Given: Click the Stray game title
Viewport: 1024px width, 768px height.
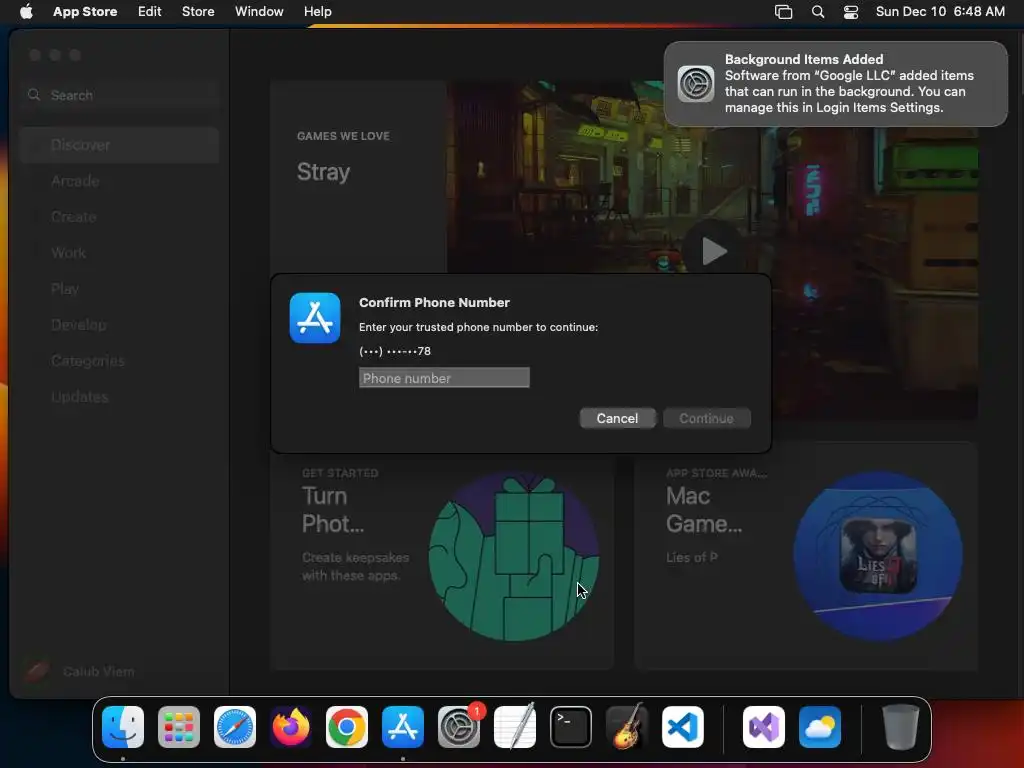Looking at the screenshot, I should tap(323, 172).
